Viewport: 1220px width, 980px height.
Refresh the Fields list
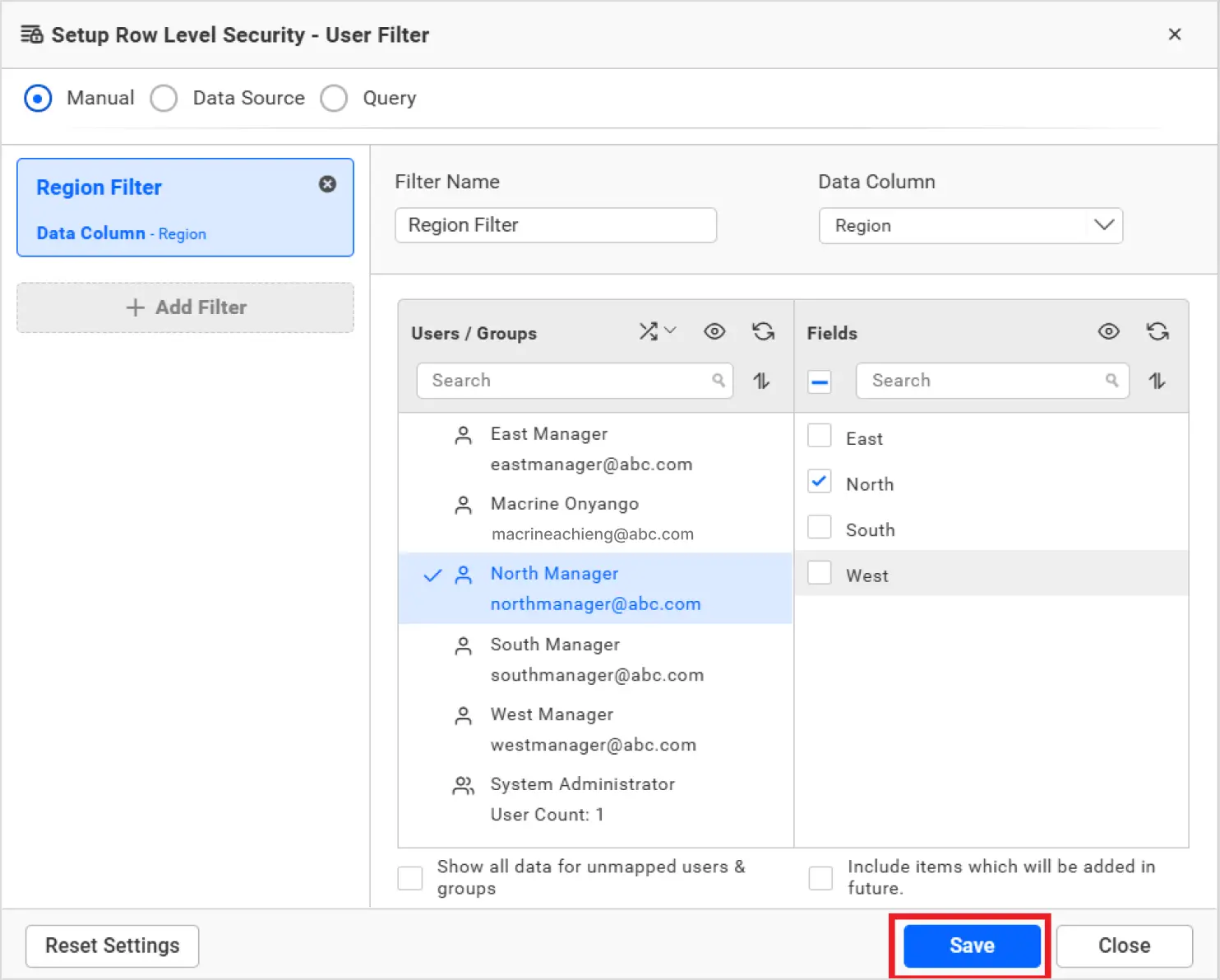point(1158,331)
